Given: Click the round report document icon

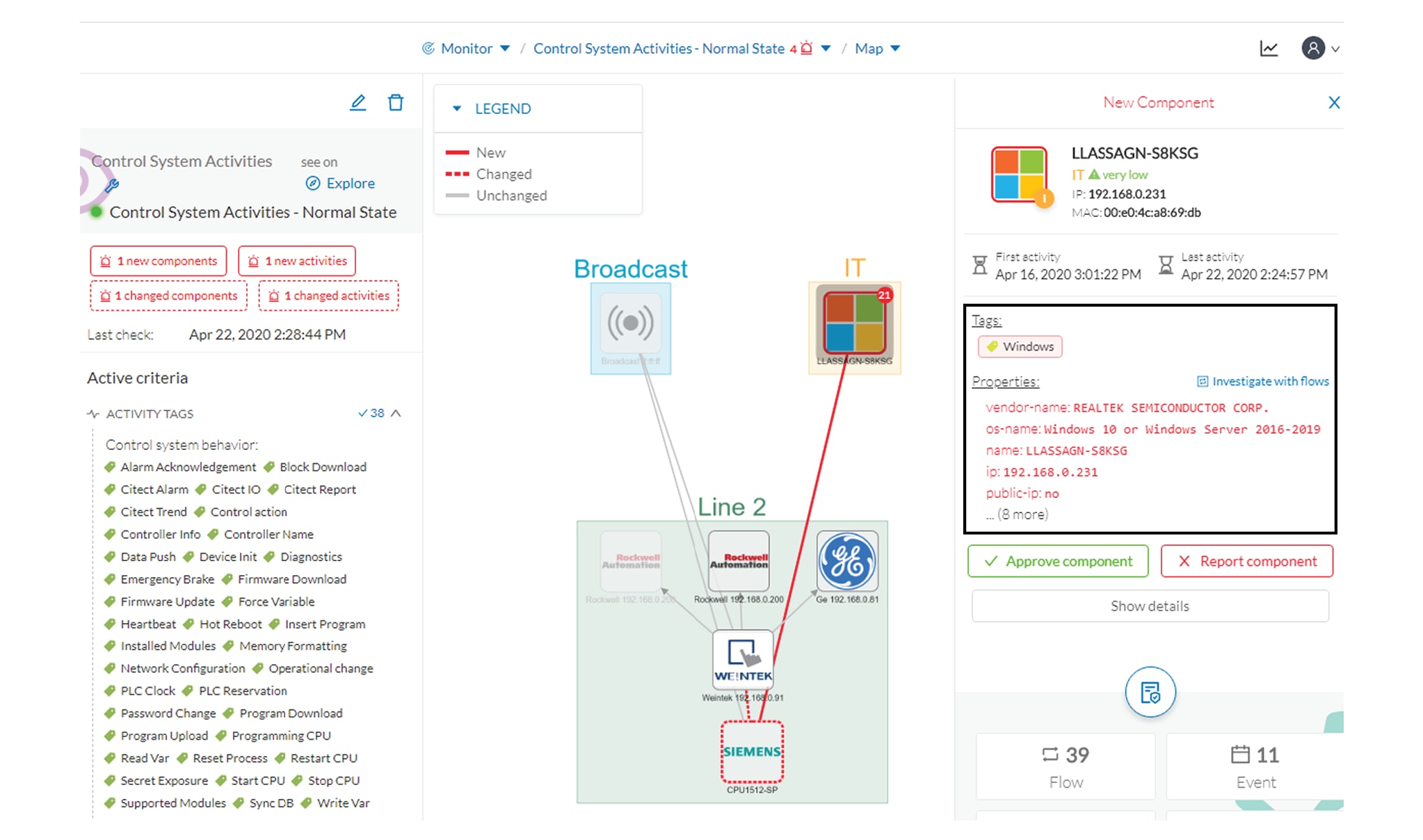Looking at the screenshot, I should 1150,693.
